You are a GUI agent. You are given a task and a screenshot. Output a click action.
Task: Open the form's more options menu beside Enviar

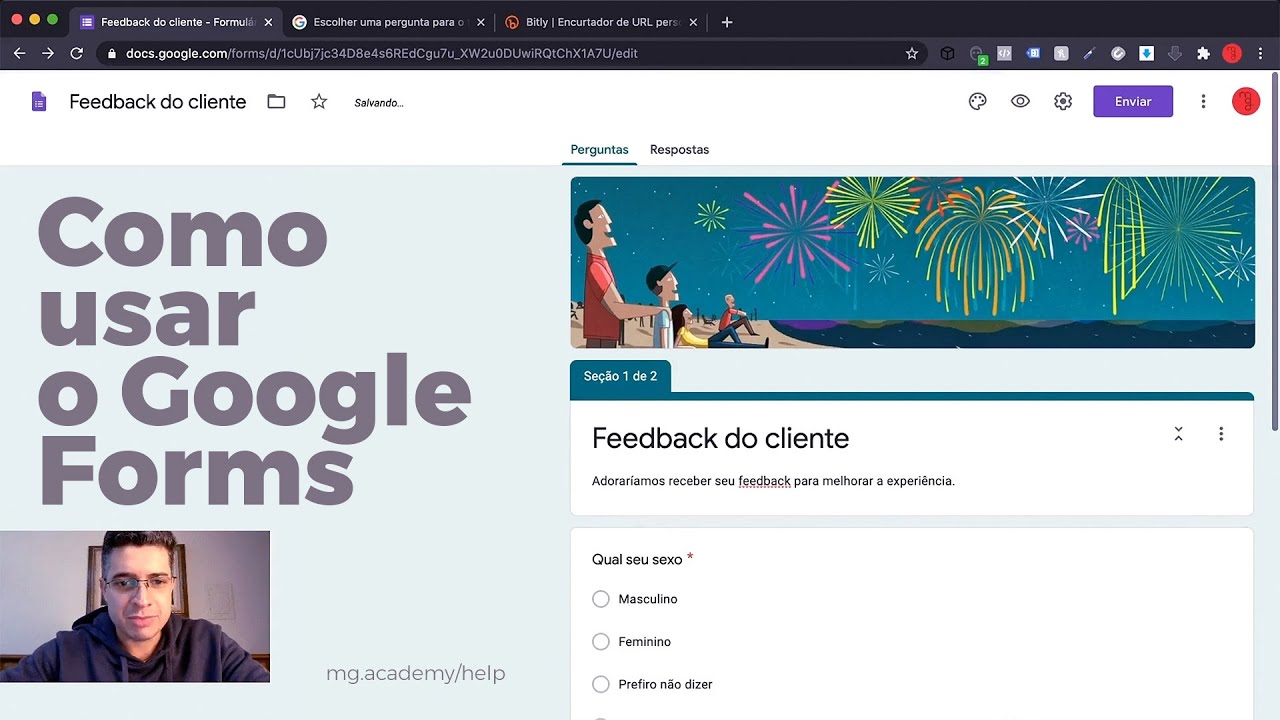tap(1203, 101)
